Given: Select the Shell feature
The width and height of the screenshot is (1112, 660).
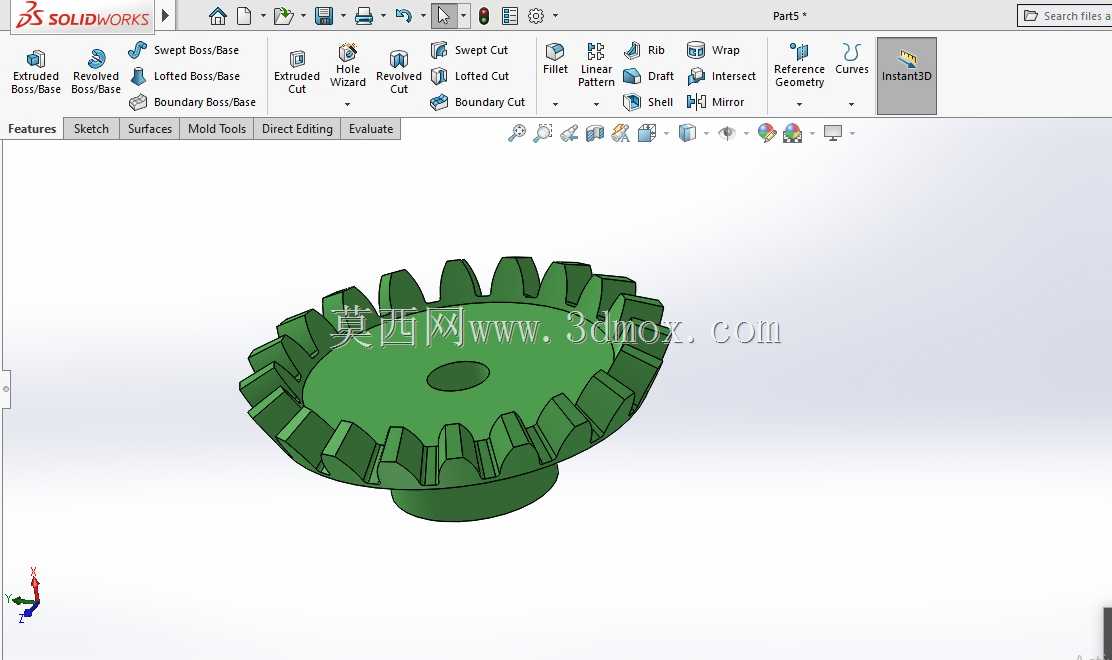Looking at the screenshot, I should pos(647,102).
